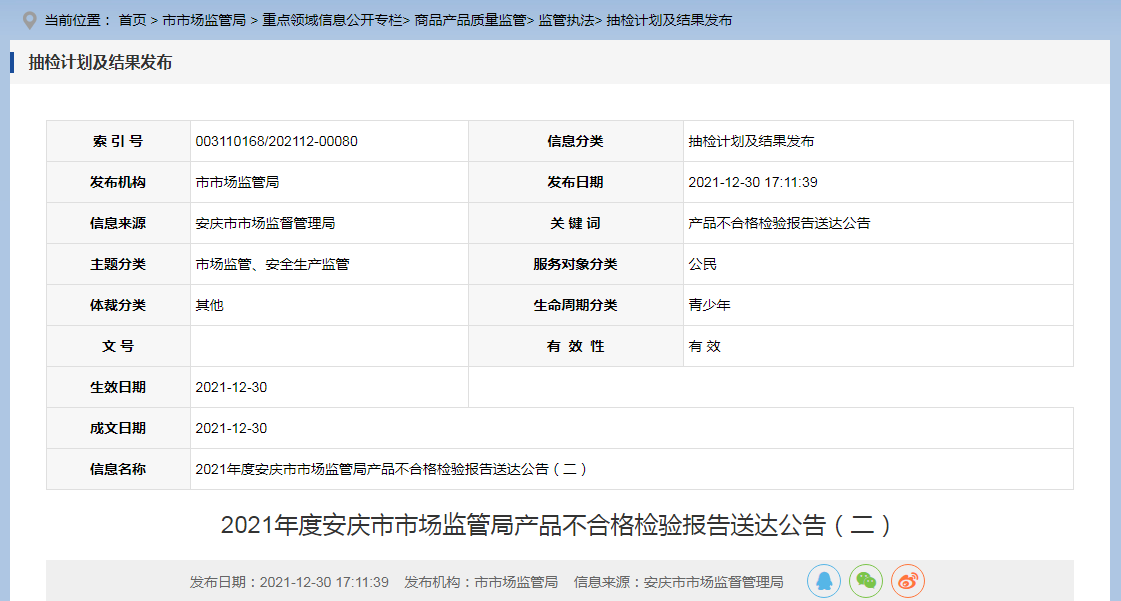Select 2021-12-30 in 成文日期 row
Screen dimensions: 1121x601
tap(231, 428)
